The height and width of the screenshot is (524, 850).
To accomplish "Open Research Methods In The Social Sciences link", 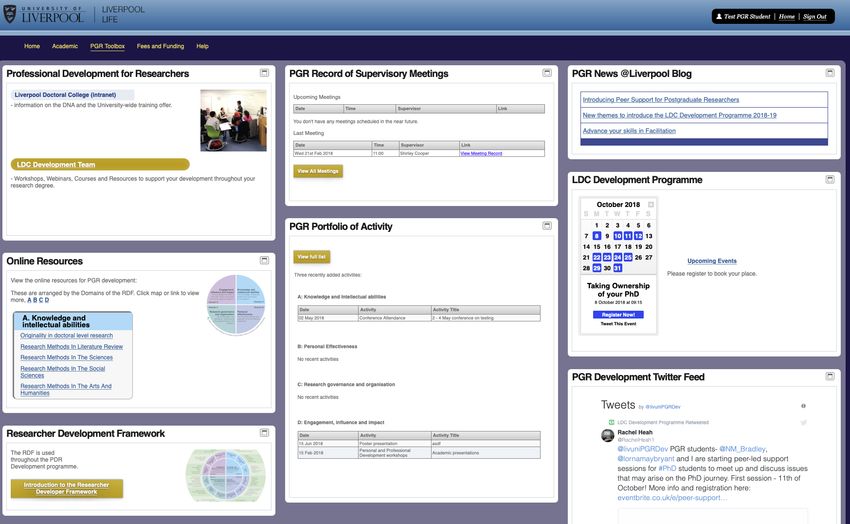I will tap(63, 372).
